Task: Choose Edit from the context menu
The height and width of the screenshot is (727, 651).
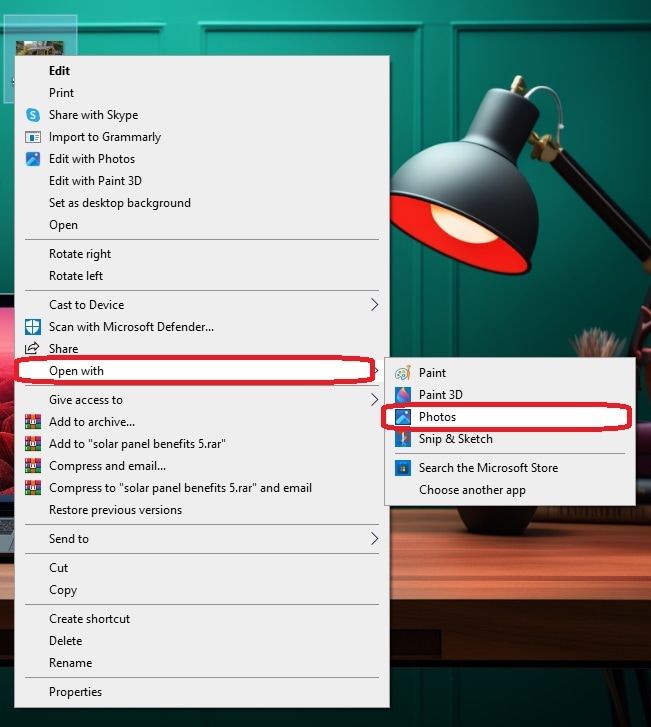Action: tap(202, 71)
